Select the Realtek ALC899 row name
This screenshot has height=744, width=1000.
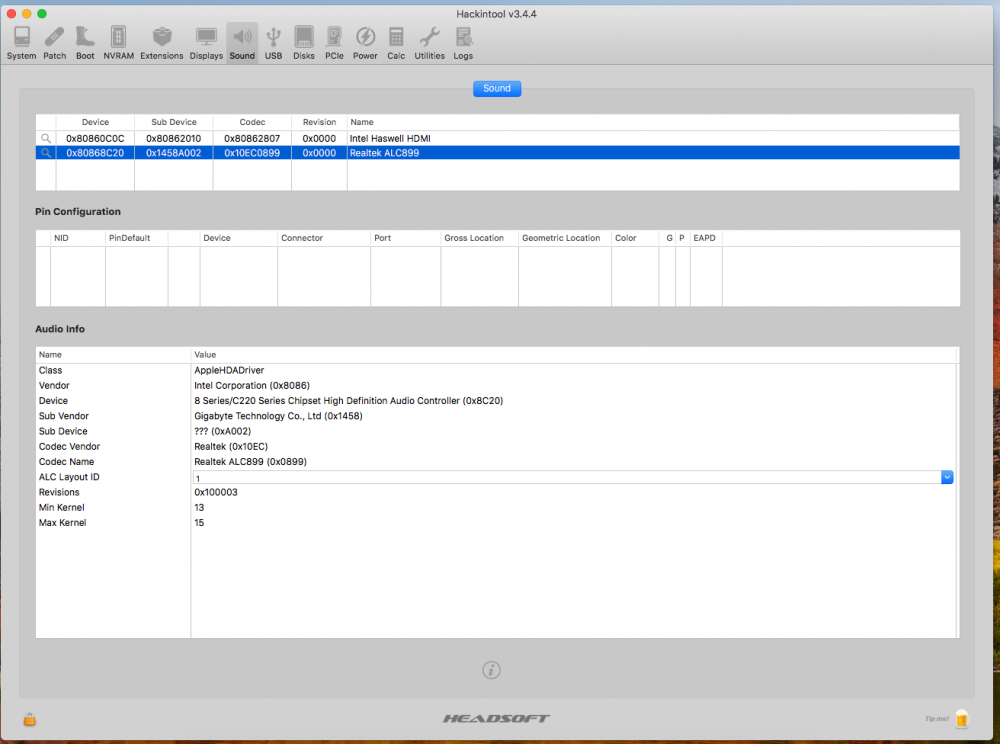coord(385,153)
